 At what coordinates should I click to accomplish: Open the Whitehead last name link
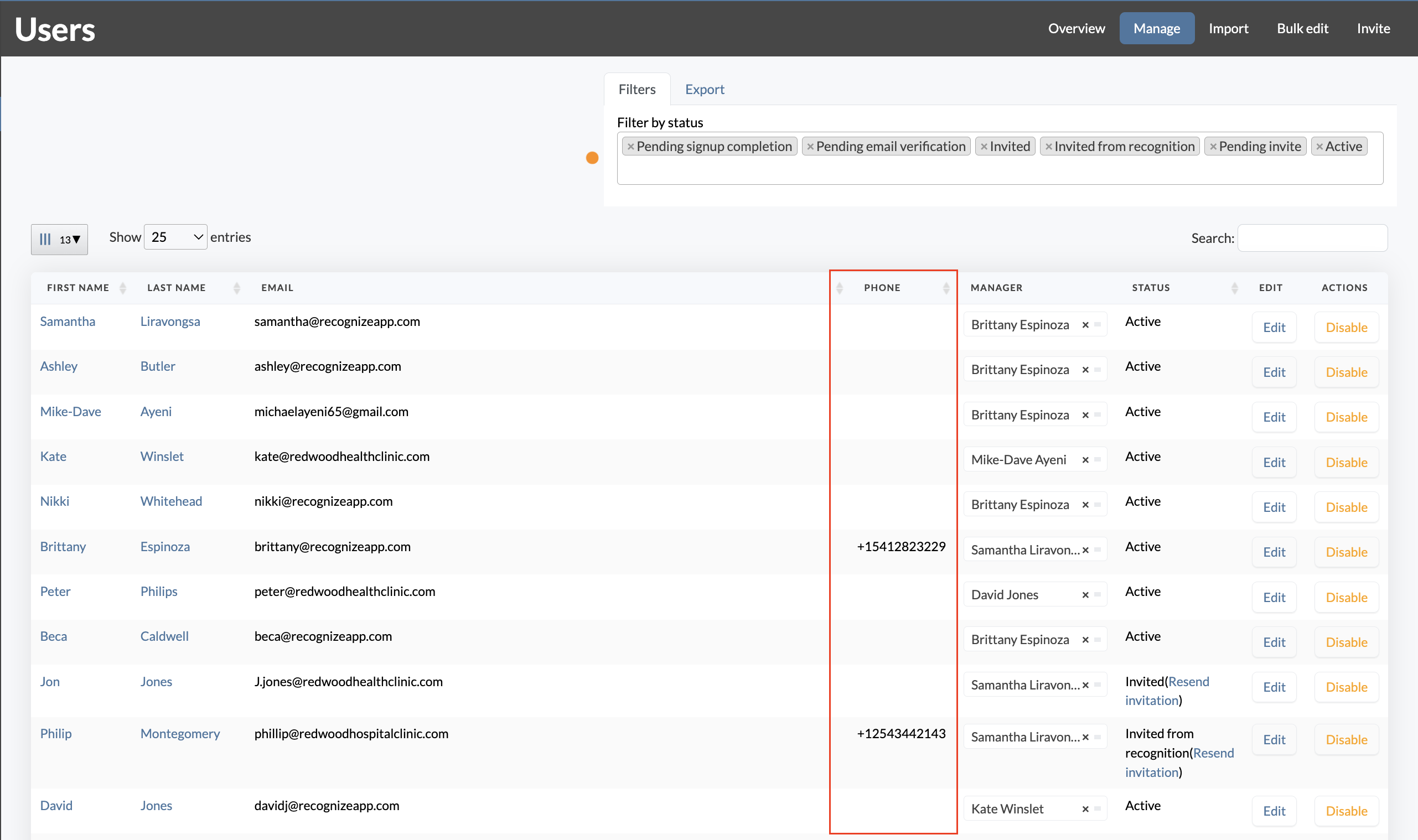click(x=171, y=501)
